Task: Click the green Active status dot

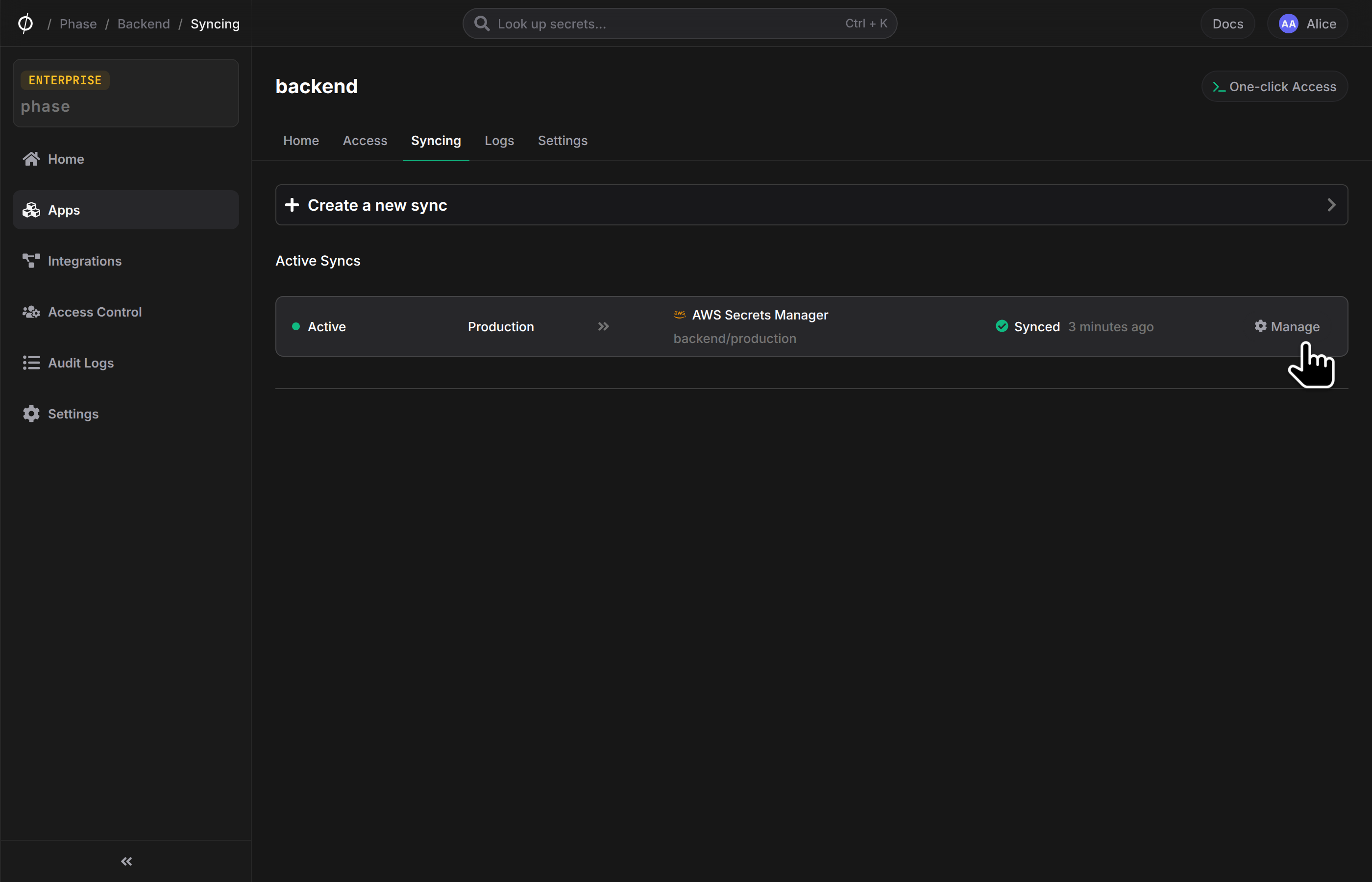Action: pos(296,326)
